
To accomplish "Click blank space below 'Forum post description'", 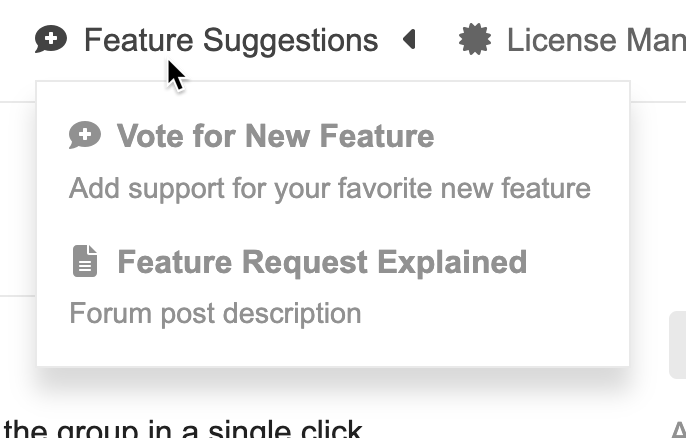I will (x=330, y=346).
